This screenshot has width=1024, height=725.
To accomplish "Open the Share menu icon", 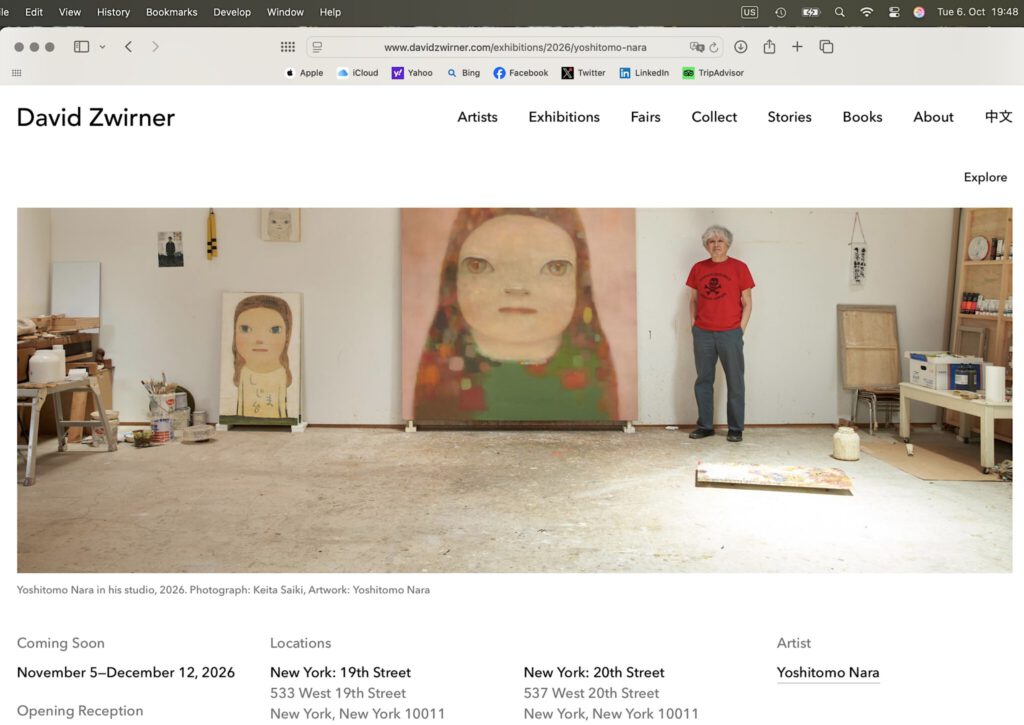I will (769, 46).
